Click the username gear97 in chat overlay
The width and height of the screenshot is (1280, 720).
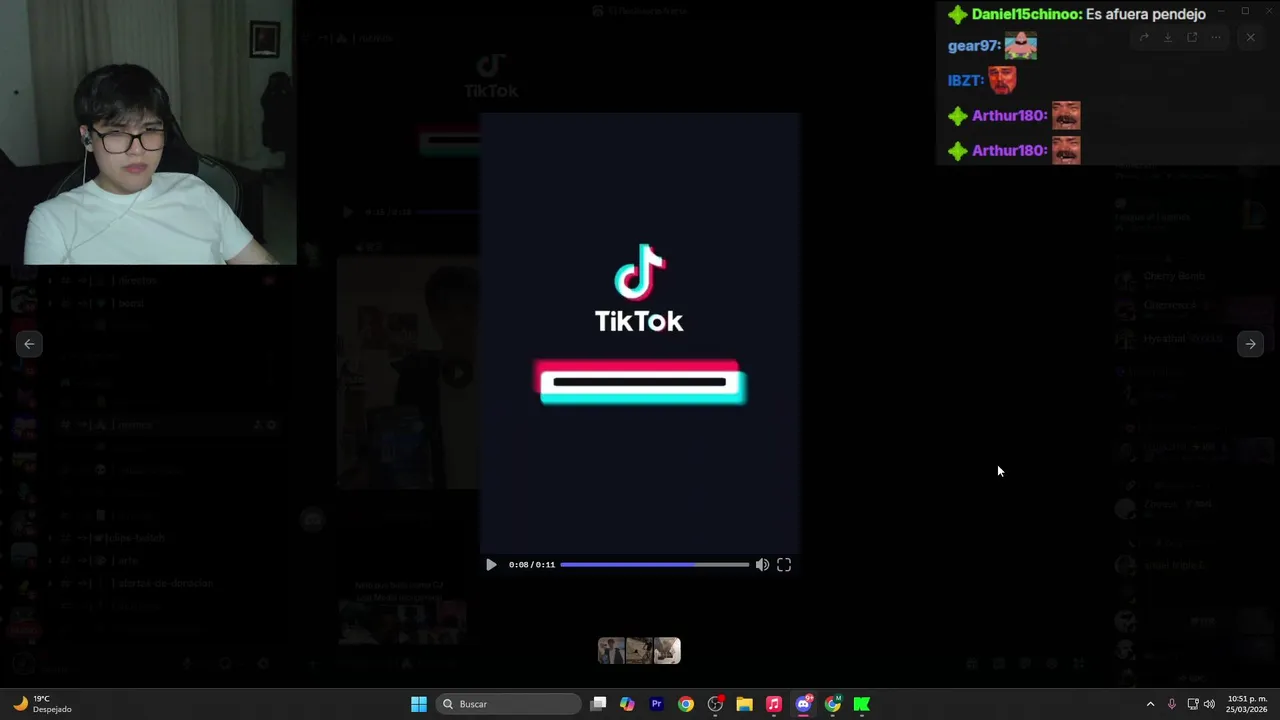tap(974, 46)
